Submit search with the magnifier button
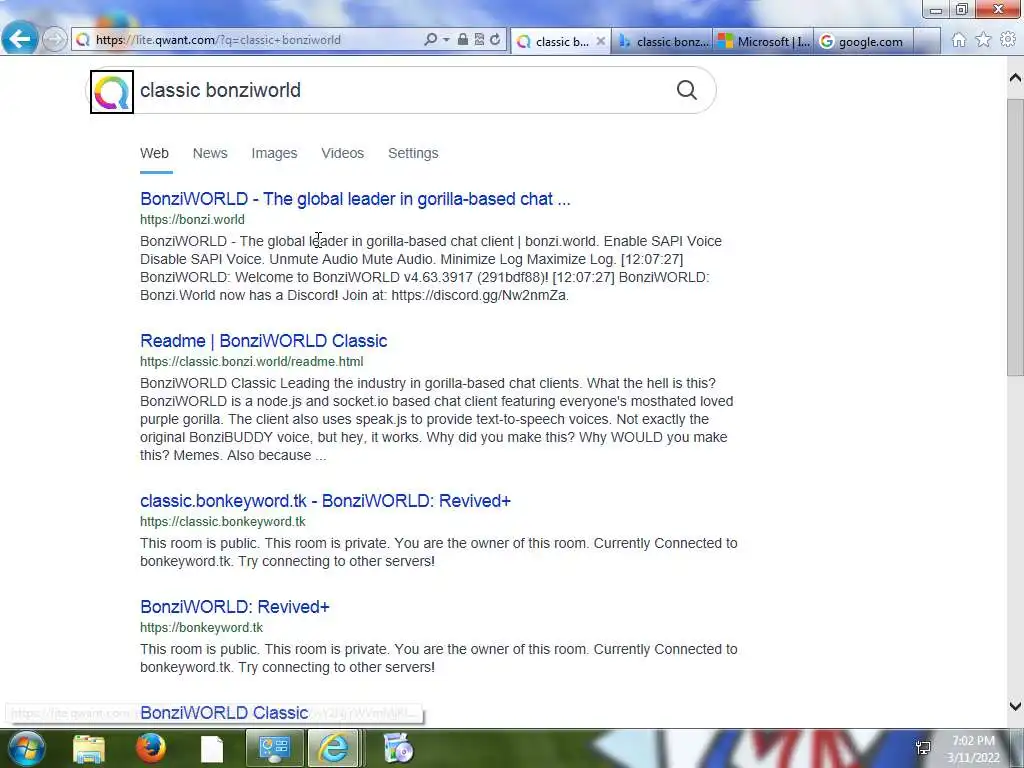This screenshot has width=1024, height=768. [x=686, y=90]
